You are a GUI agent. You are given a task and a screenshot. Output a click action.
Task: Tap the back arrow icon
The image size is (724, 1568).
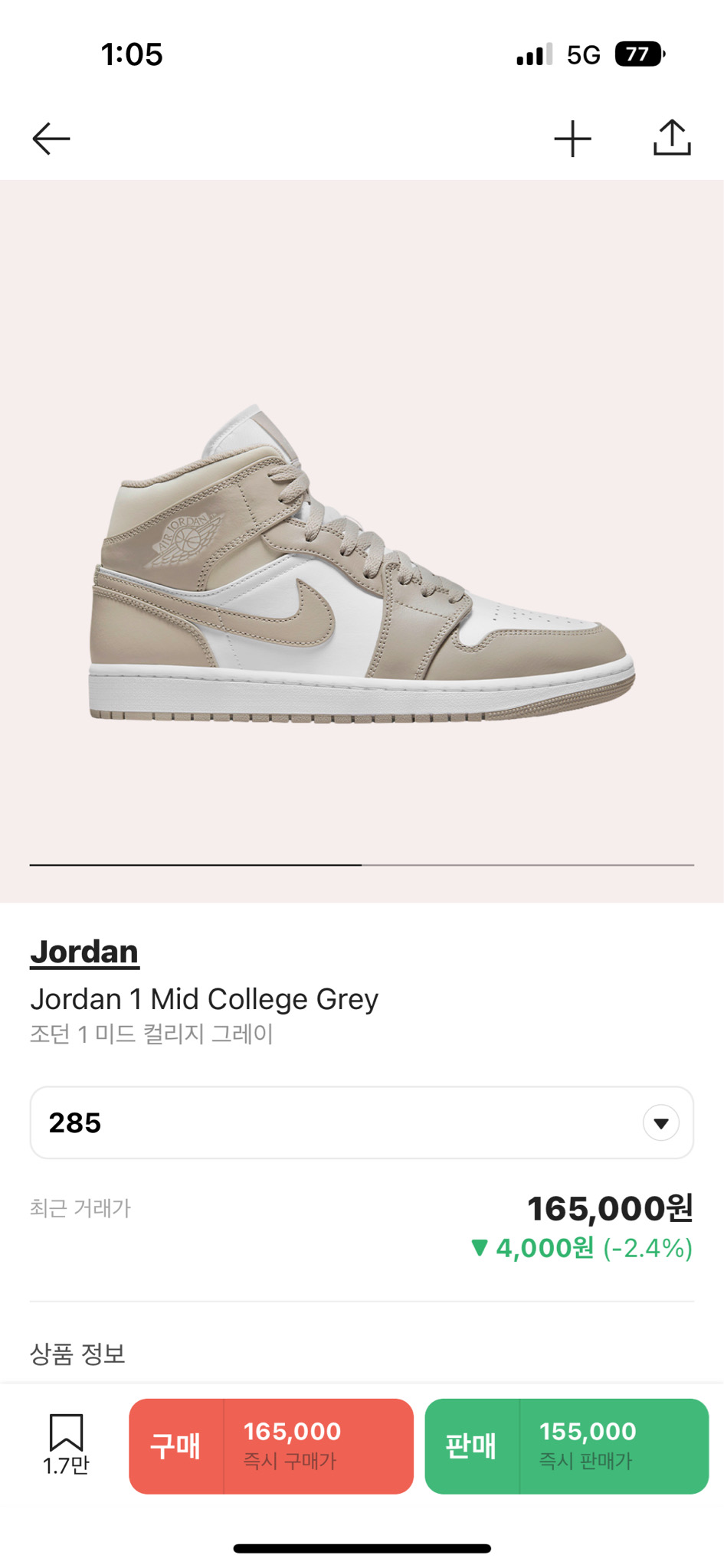pos(51,139)
